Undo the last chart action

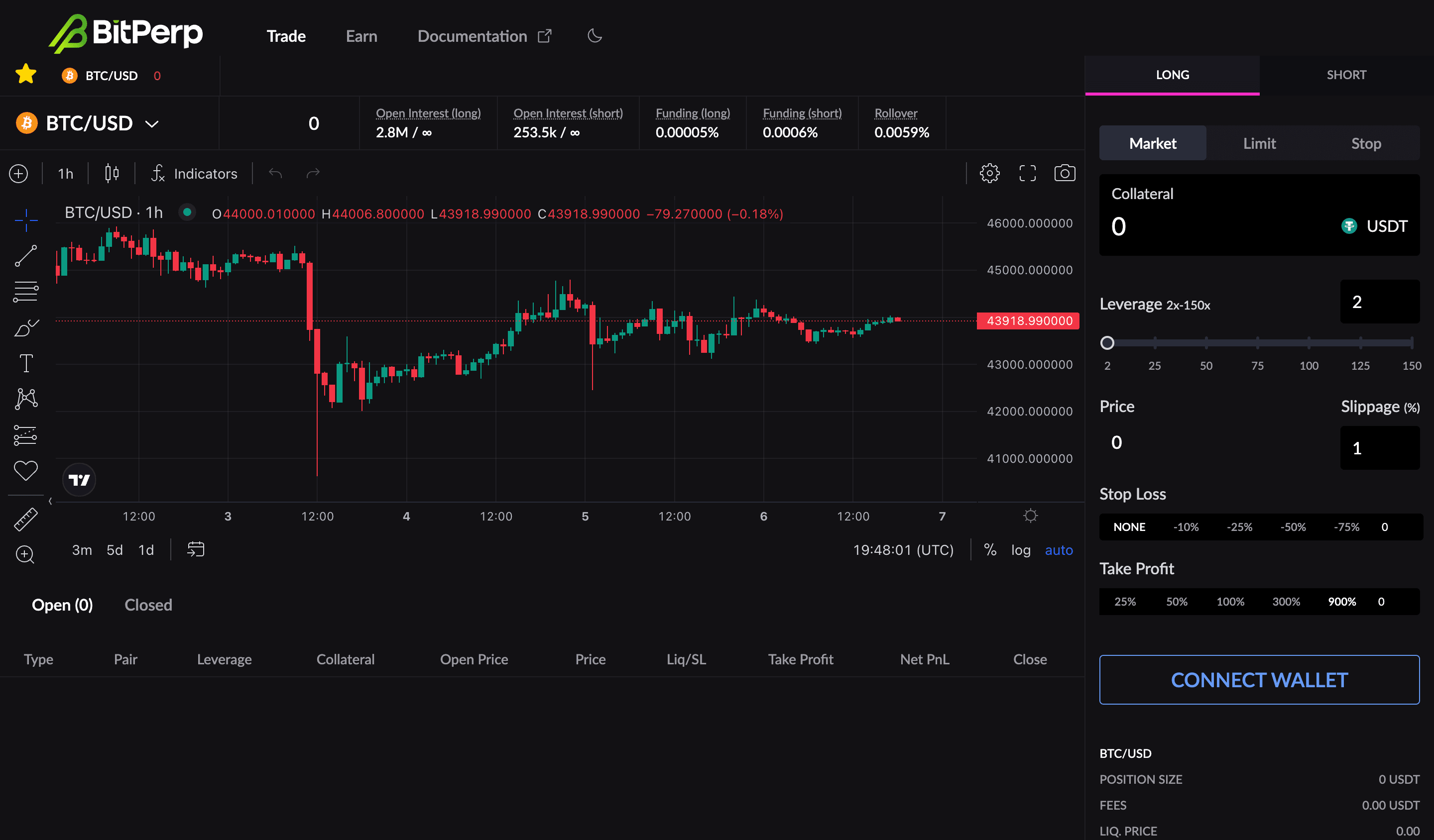coord(275,173)
